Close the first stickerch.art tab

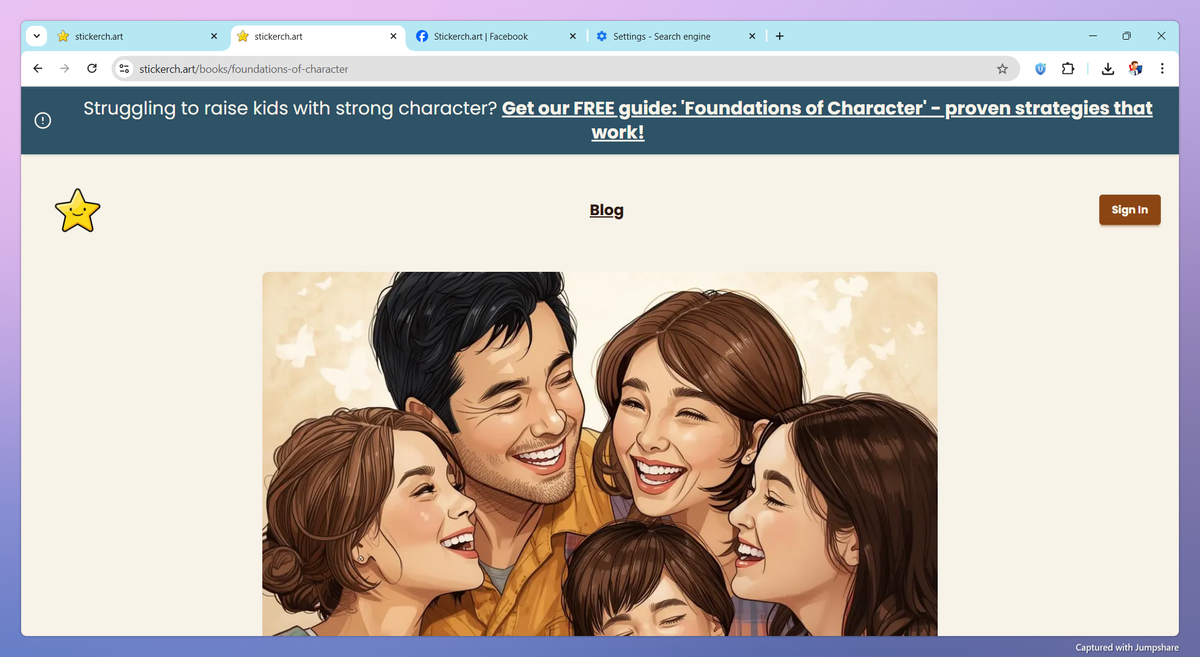pyautogui.click(x=214, y=36)
